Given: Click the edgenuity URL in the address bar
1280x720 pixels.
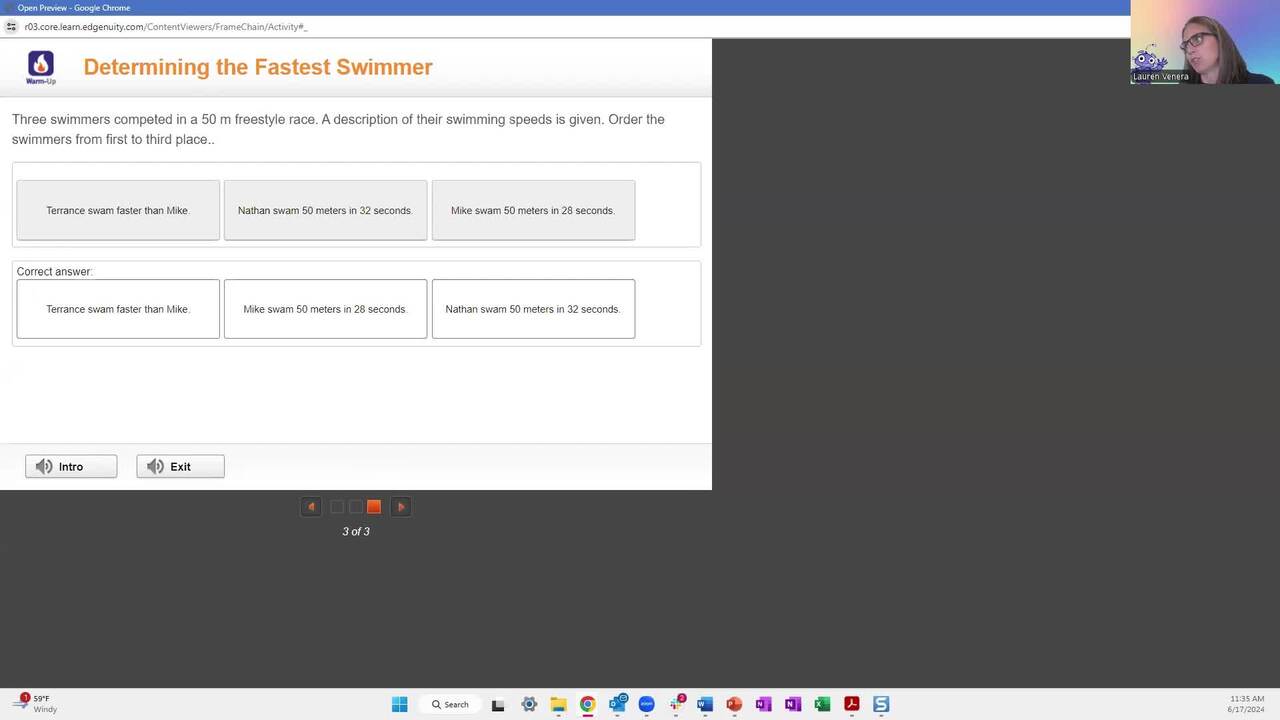Looking at the screenshot, I should coord(166,27).
